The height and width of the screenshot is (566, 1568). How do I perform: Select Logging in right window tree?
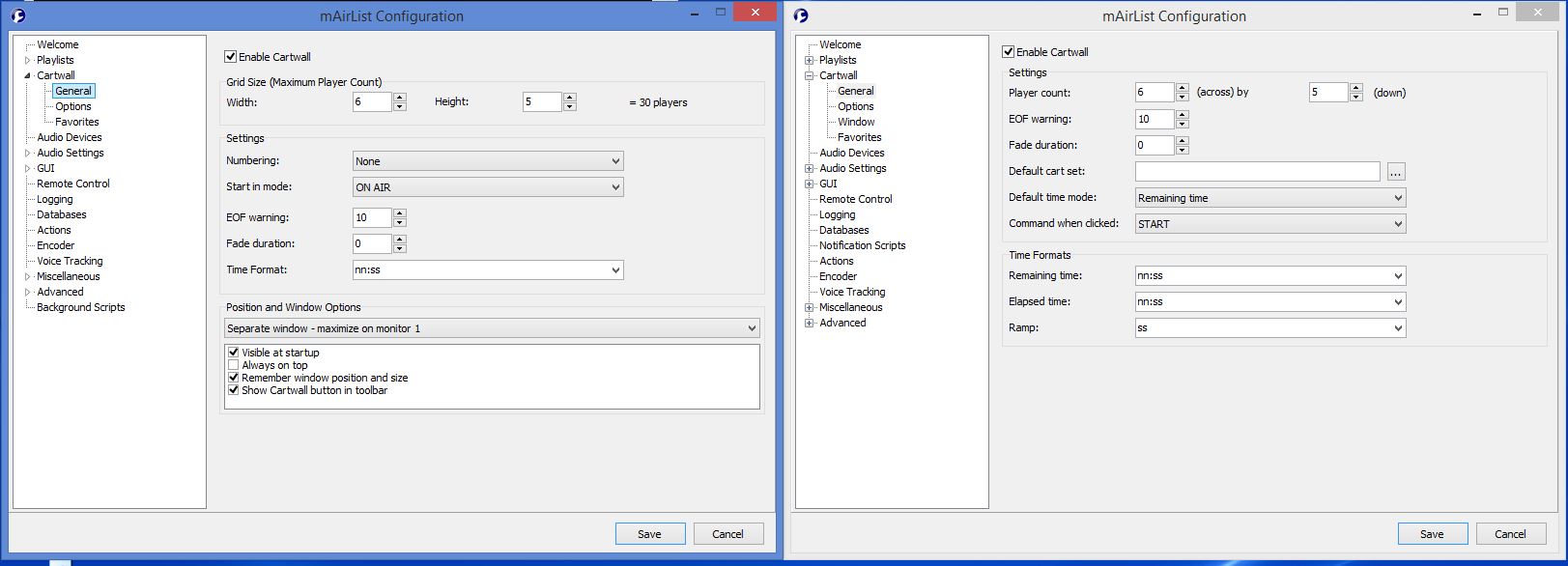click(838, 214)
